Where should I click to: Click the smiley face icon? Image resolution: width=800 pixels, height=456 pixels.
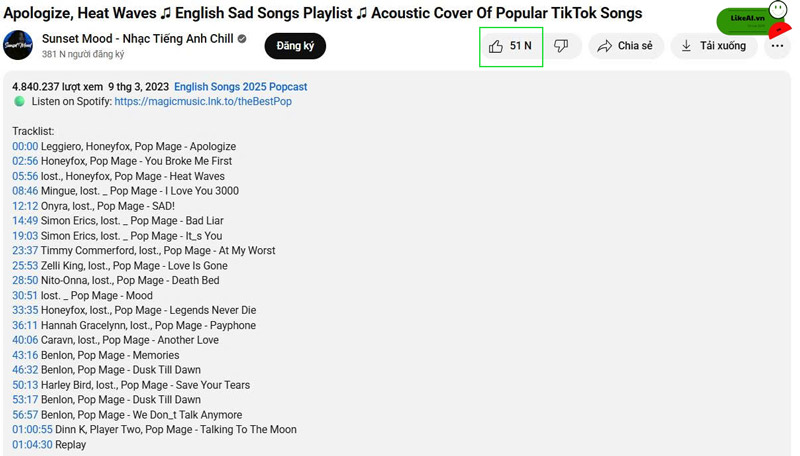pos(778,9)
